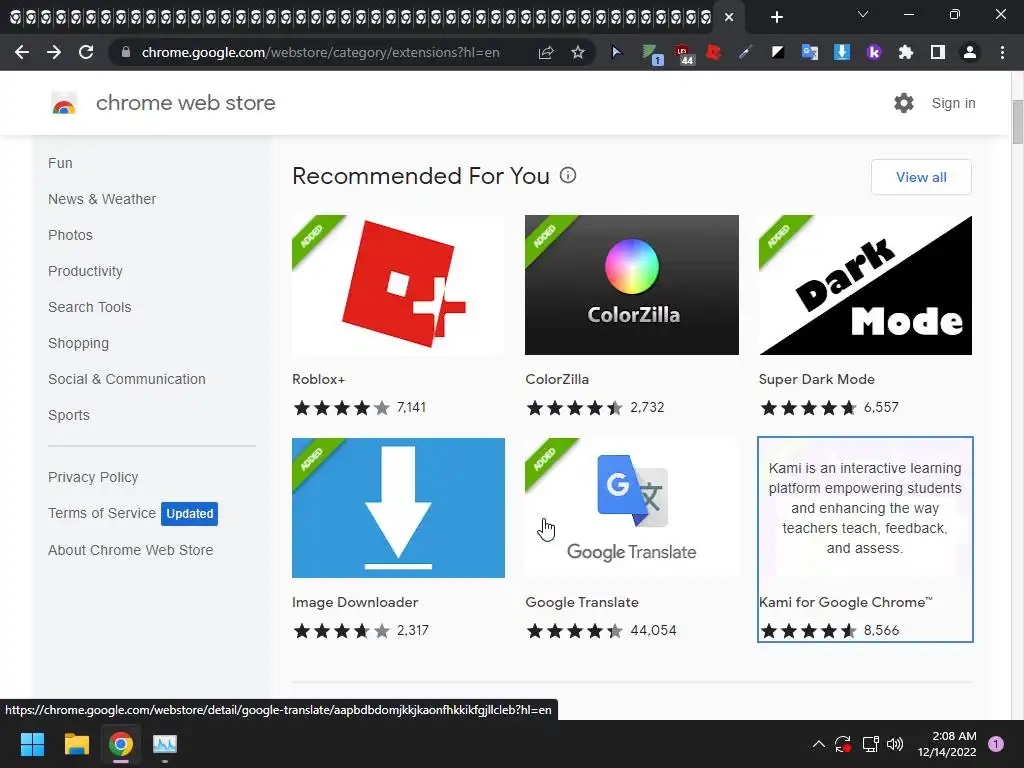Viewport: 1024px width, 768px height.
Task: Open Super Dark Mode extension toolbar icon
Action: [x=777, y=52]
